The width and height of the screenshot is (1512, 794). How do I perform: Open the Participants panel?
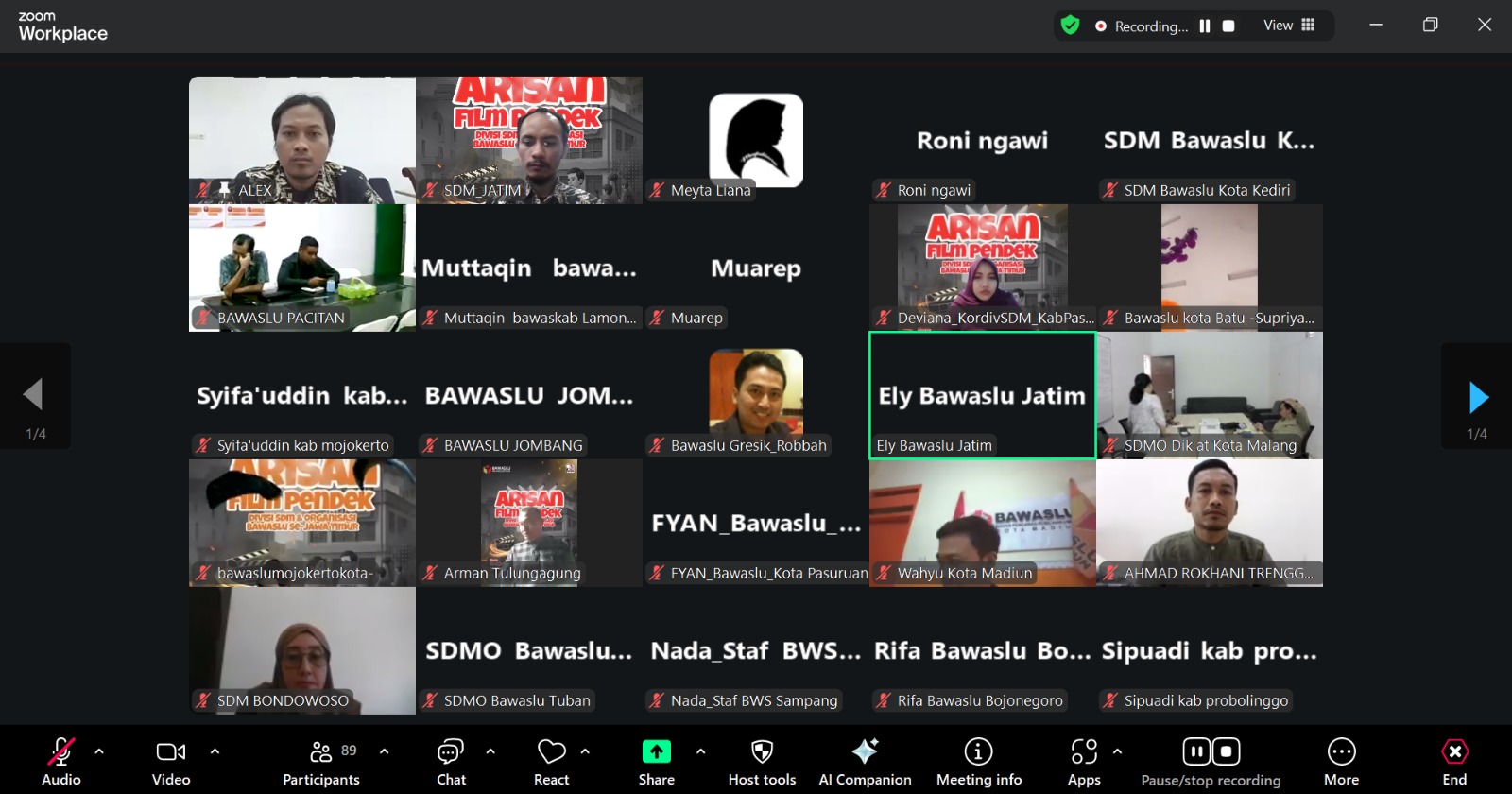pyautogui.click(x=321, y=760)
